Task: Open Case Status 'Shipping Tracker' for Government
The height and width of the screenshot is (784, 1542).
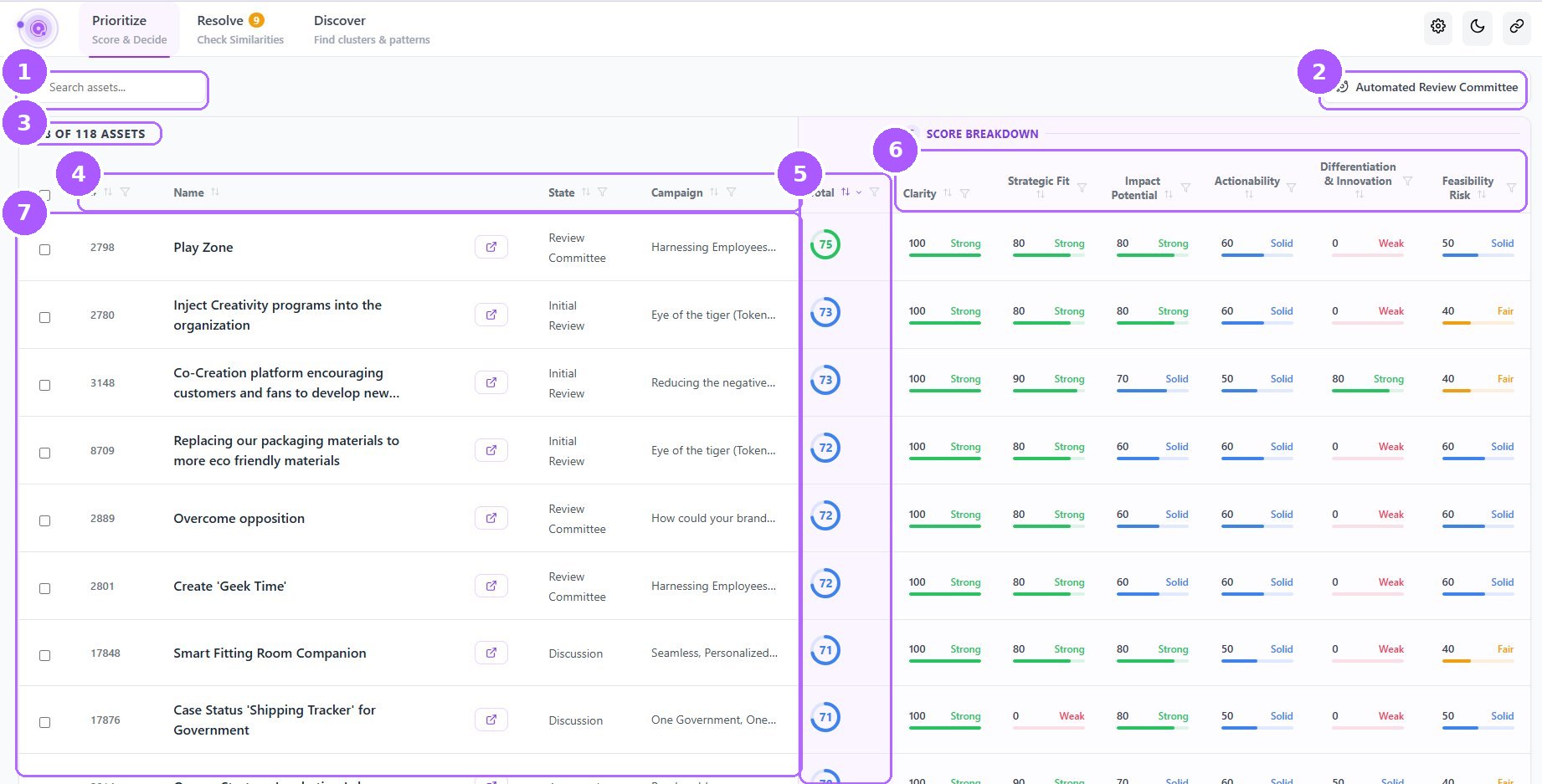Action: (x=275, y=720)
